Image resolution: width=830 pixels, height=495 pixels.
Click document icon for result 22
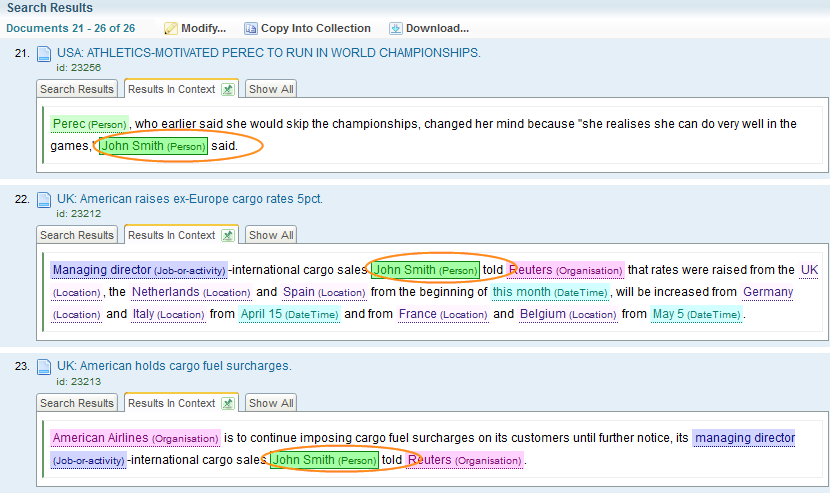[x=44, y=201]
